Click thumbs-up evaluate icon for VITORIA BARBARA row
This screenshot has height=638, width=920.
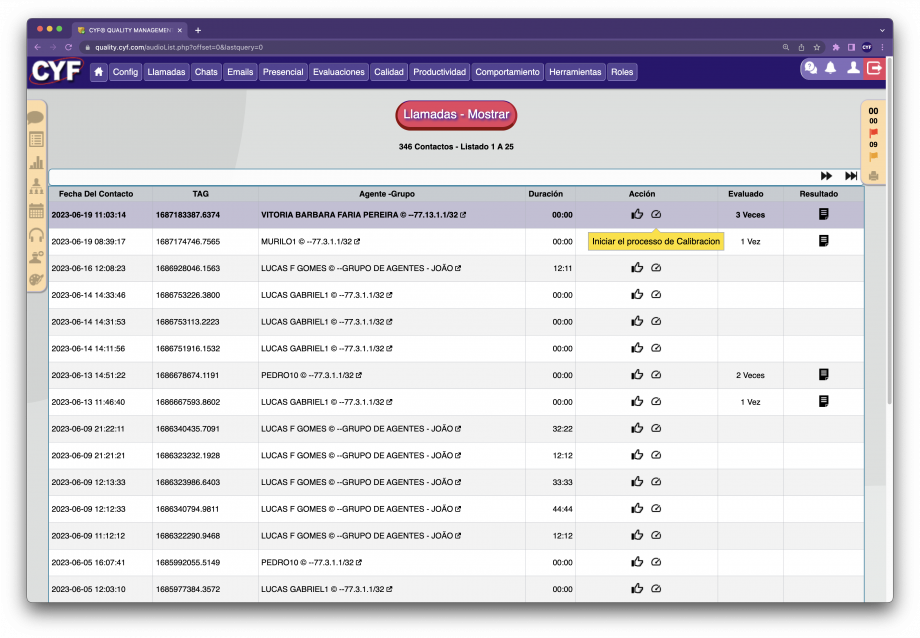(x=637, y=214)
